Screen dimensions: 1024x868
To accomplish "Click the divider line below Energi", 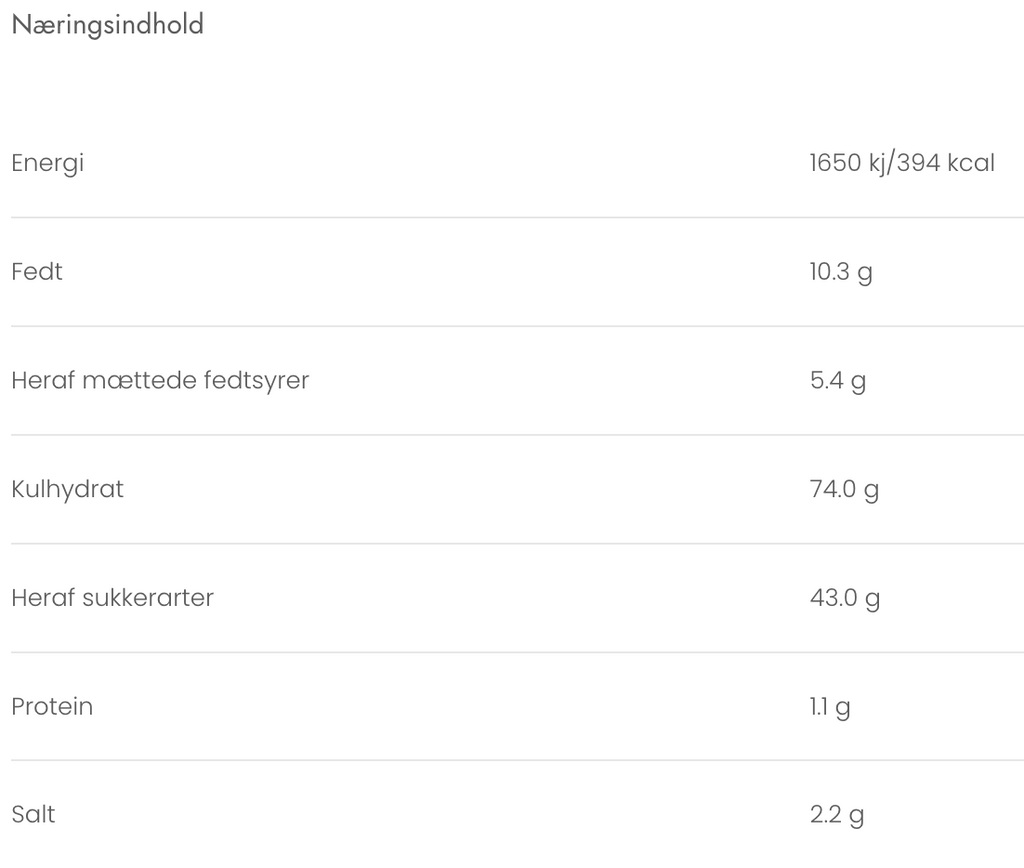I will (512, 217).
